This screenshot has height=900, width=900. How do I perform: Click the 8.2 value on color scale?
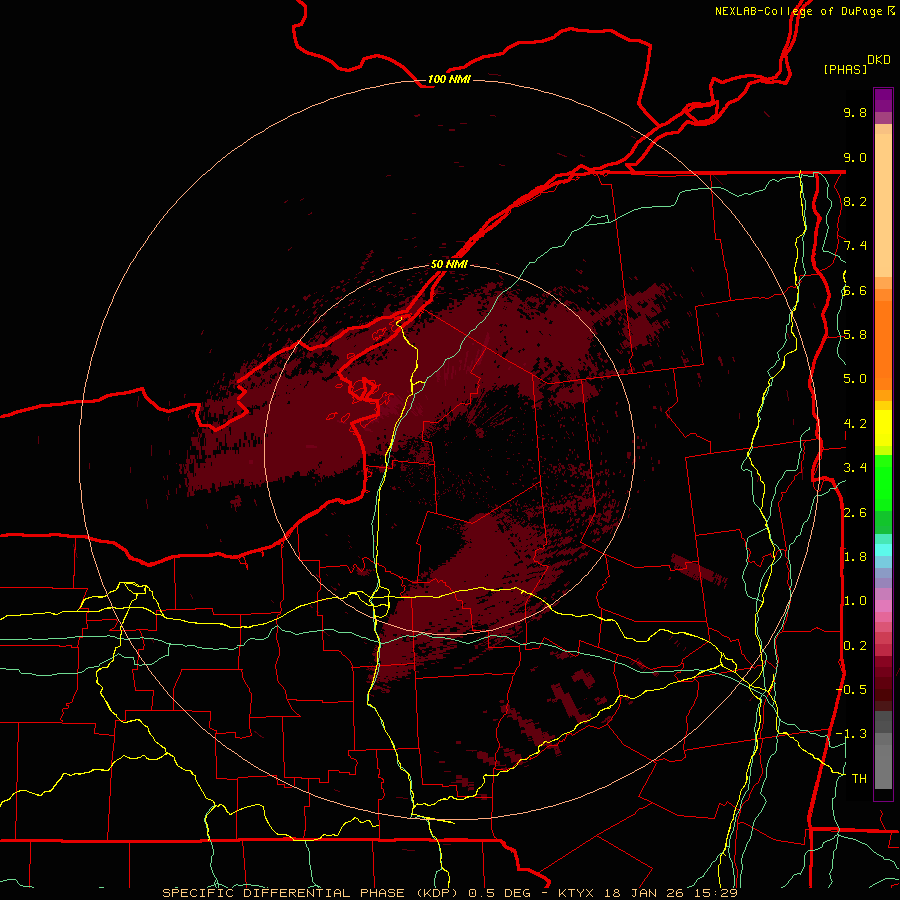point(855,201)
